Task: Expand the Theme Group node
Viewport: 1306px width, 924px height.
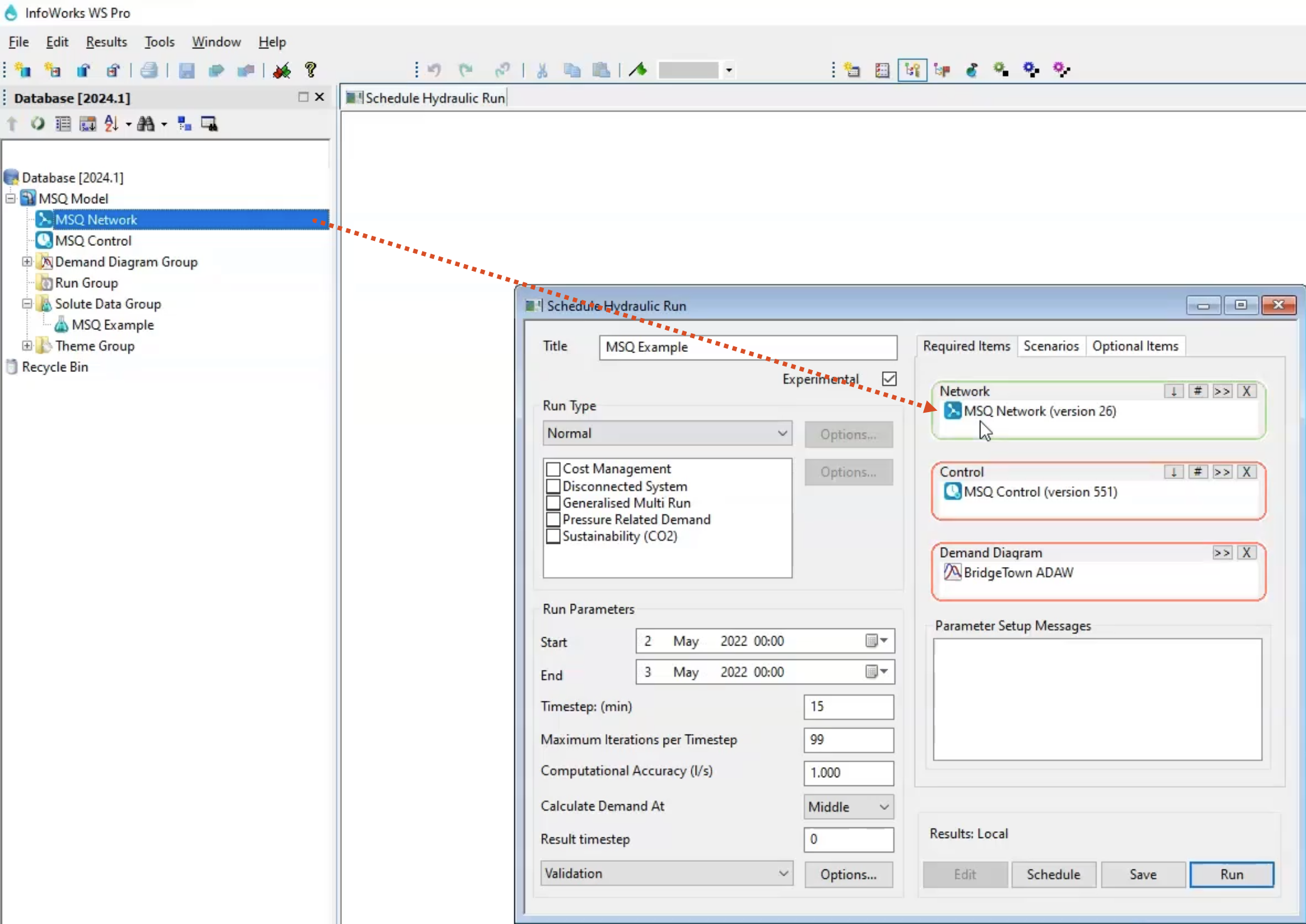Action: tap(27, 345)
